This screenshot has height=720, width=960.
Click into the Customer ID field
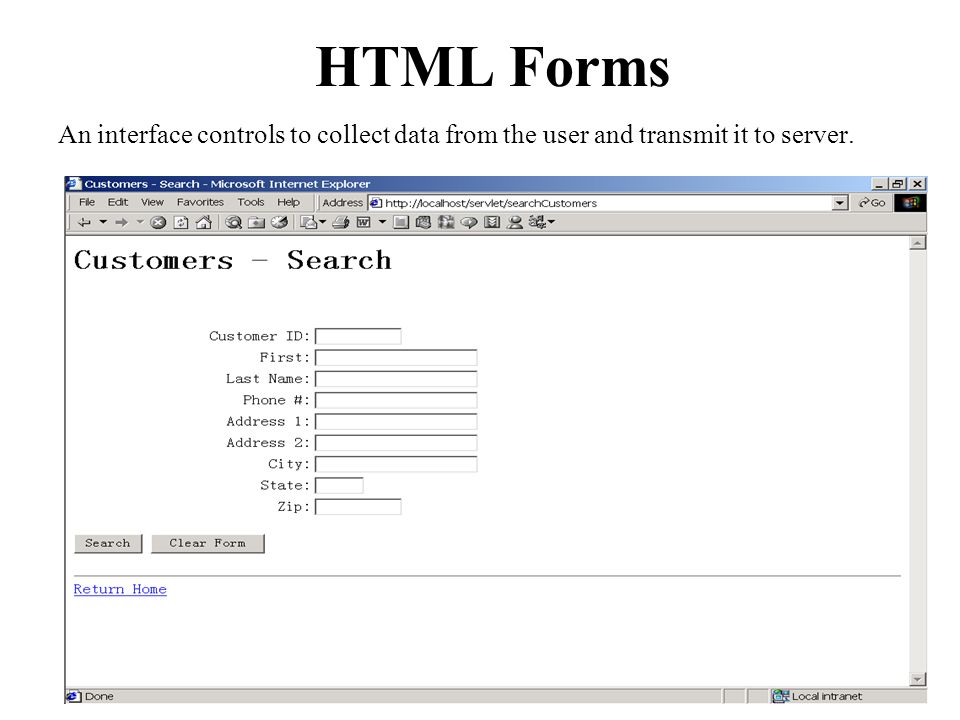point(358,336)
